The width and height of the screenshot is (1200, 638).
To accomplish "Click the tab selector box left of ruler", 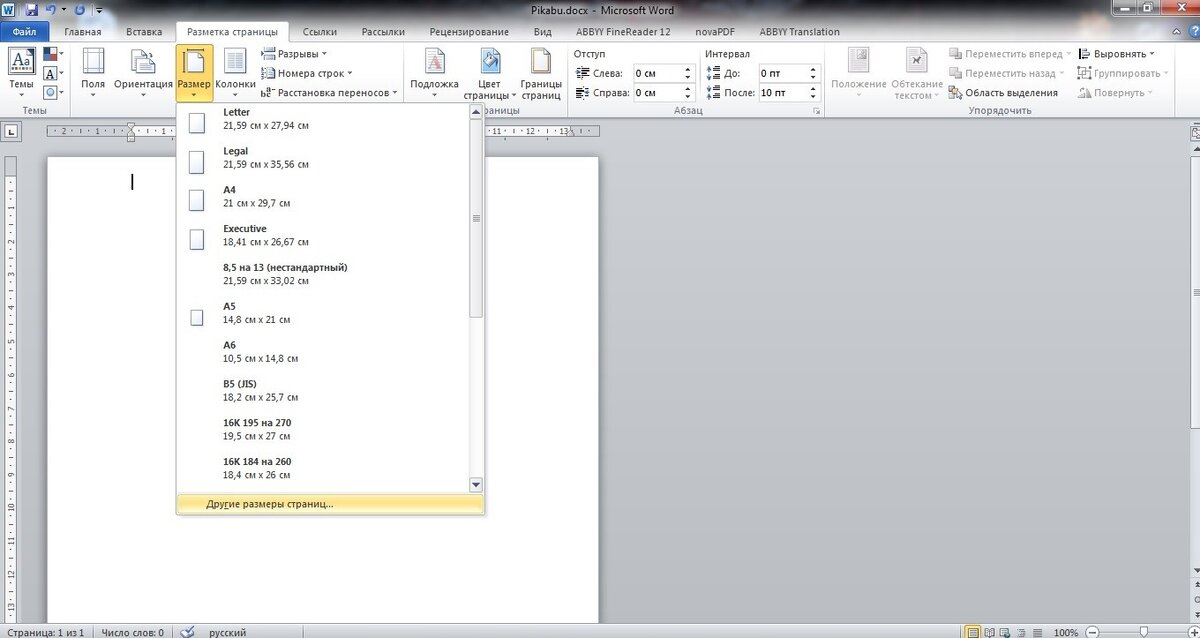I will 12,131.
